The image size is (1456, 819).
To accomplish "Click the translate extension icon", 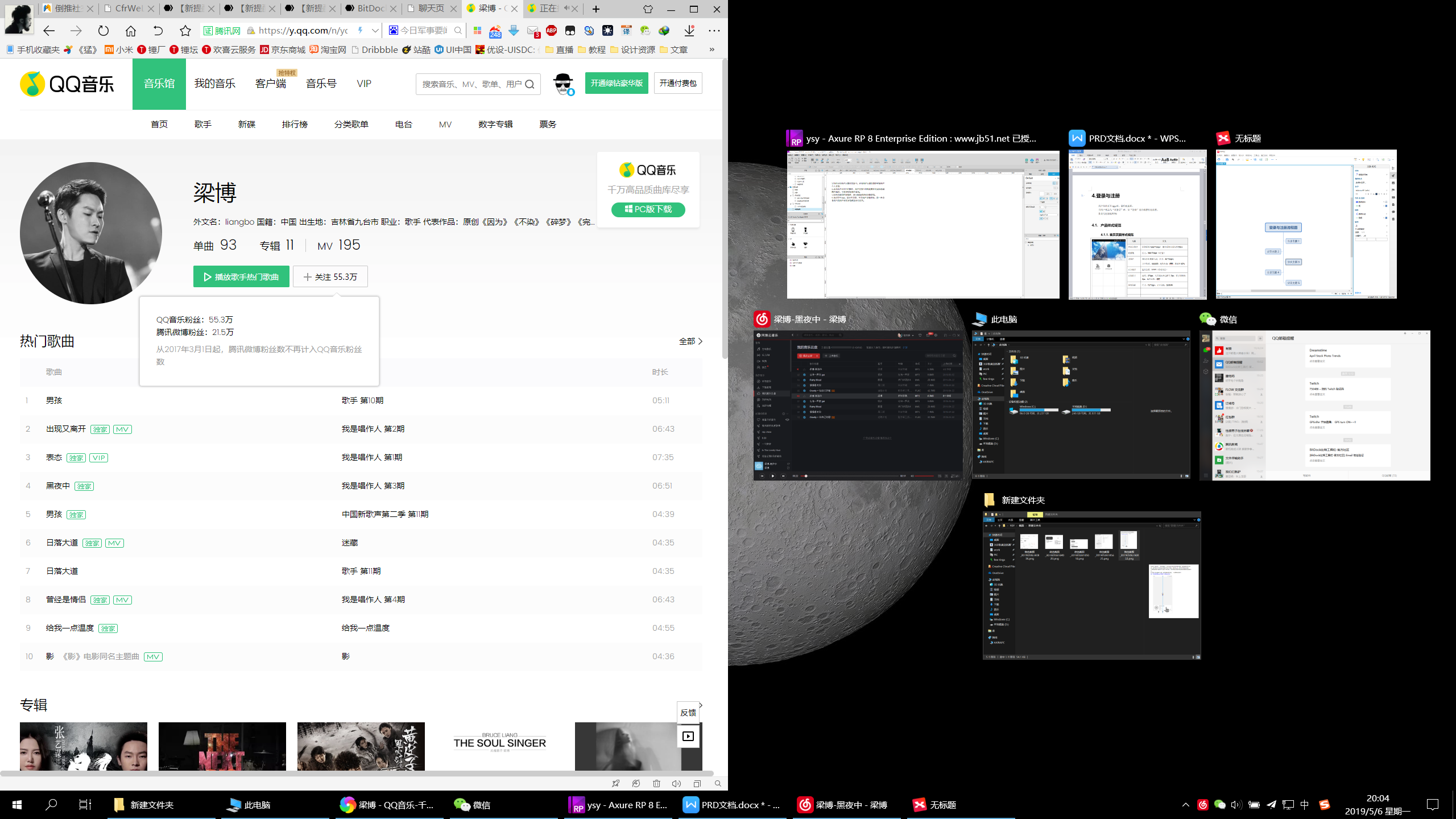I will coord(626,31).
